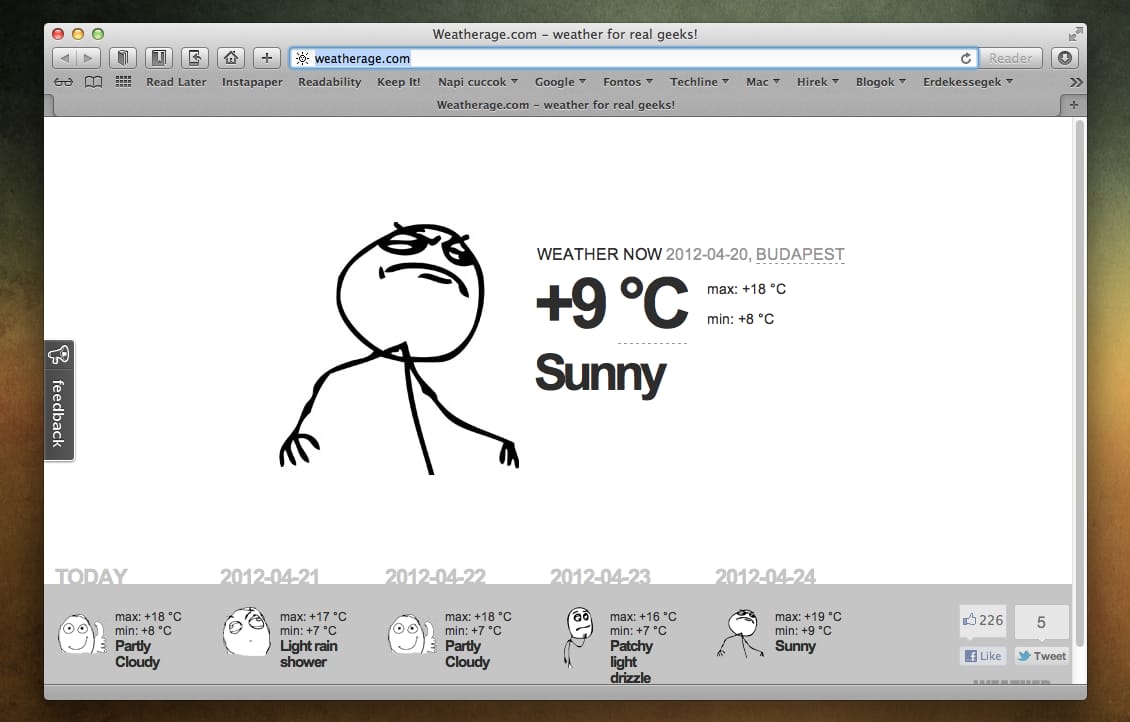1130x722 pixels.
Task: Click the page vertical scrollbar
Action: pos(1079,383)
